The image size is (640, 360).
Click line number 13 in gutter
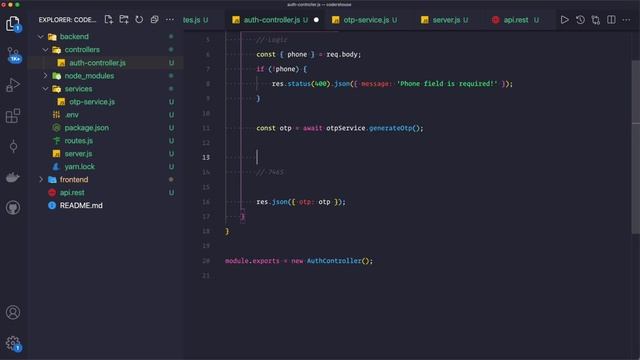[206, 158]
